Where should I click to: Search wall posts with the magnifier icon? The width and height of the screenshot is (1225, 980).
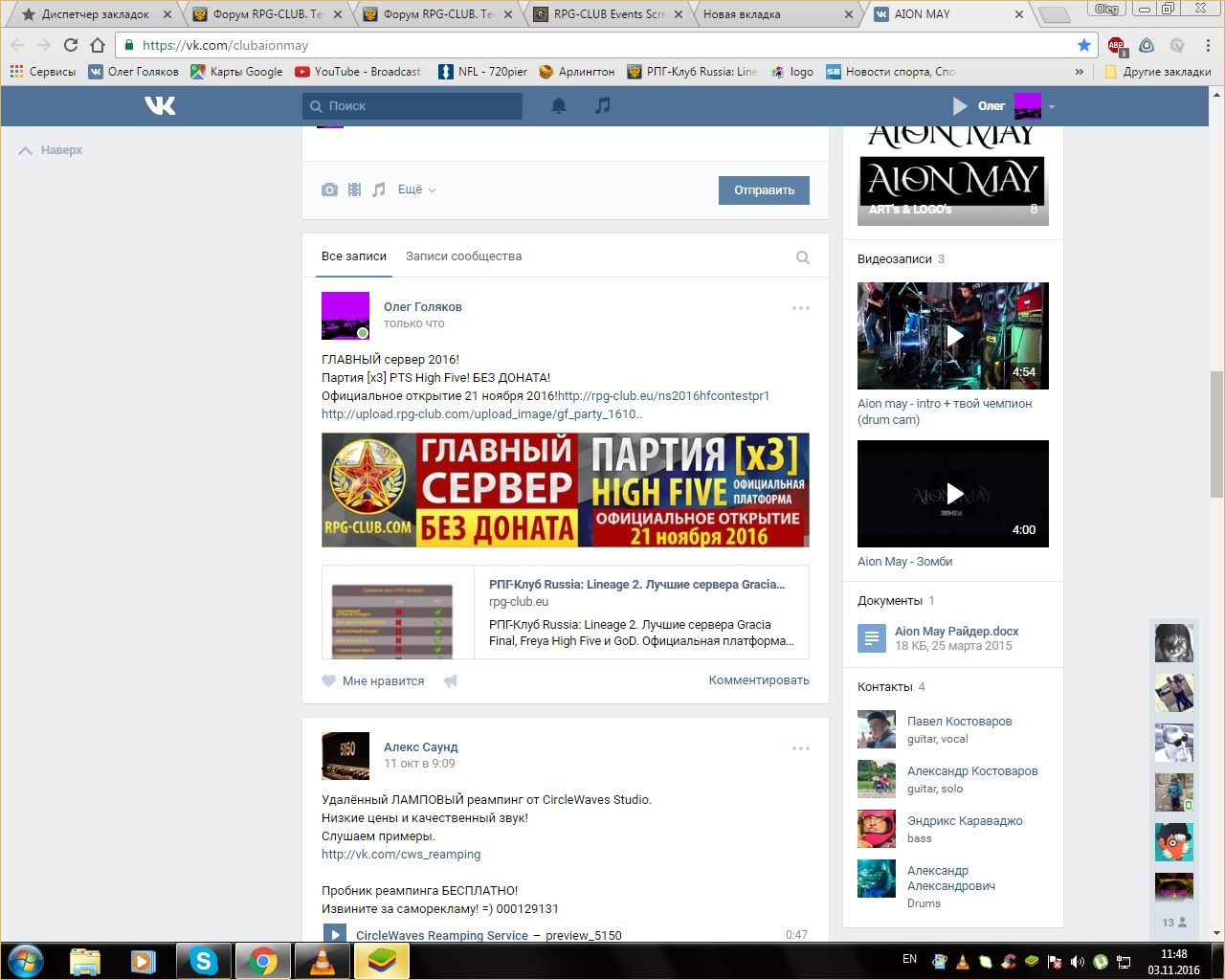pyautogui.click(x=803, y=257)
